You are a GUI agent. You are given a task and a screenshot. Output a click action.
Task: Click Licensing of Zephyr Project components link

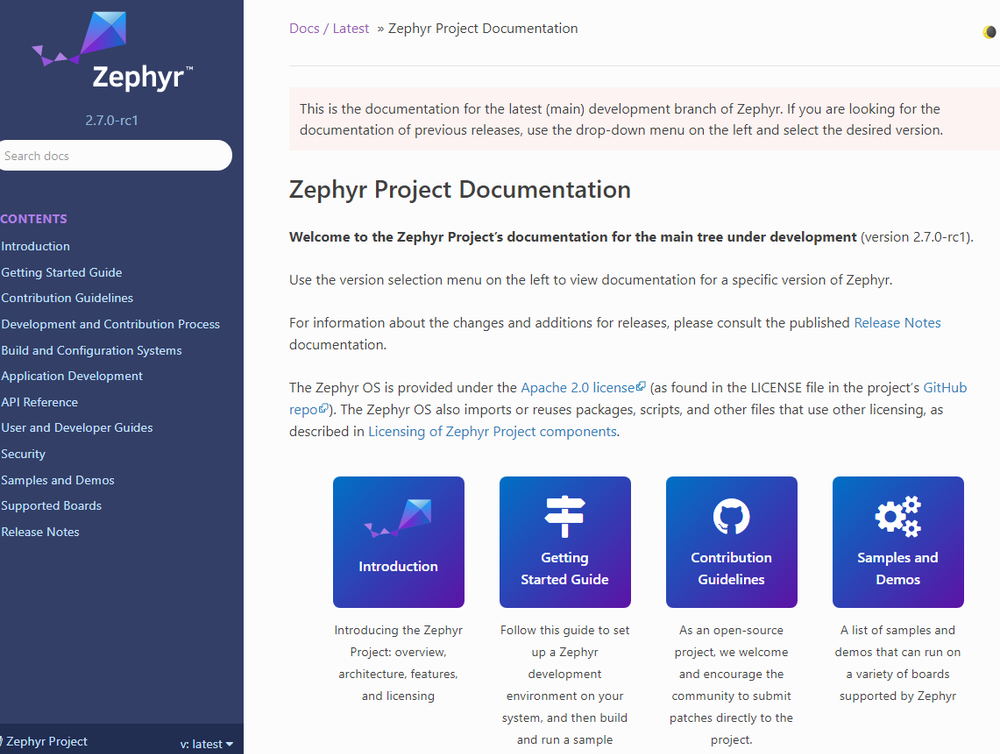[x=491, y=431]
